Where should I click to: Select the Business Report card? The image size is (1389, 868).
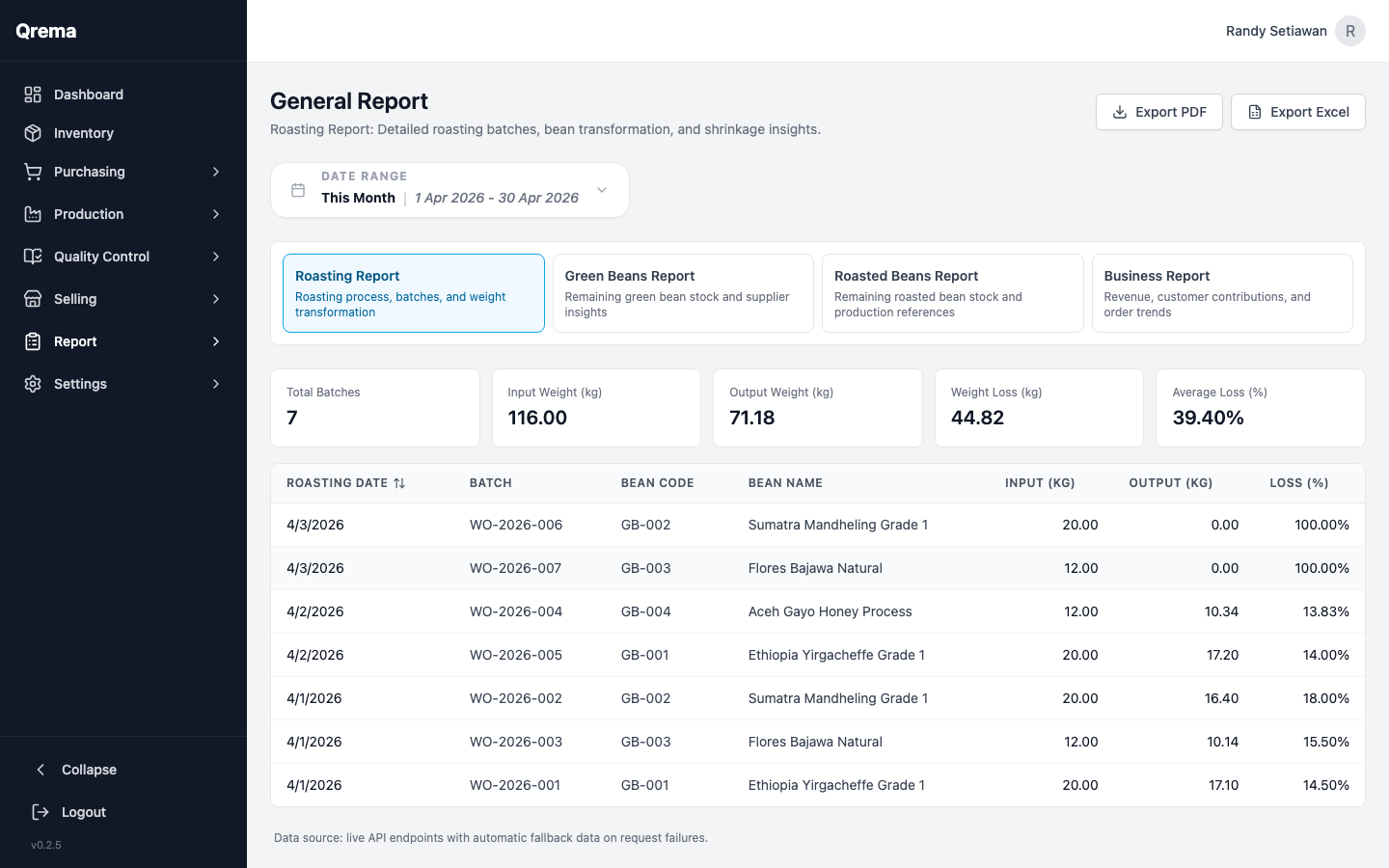tap(1222, 292)
